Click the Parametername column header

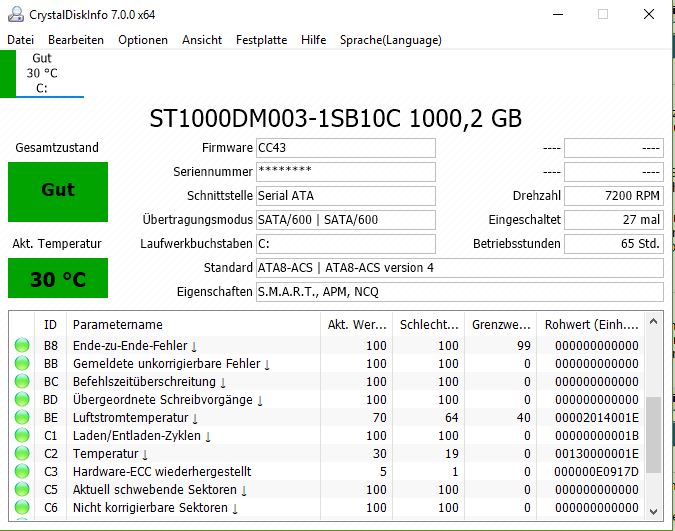coord(193,324)
